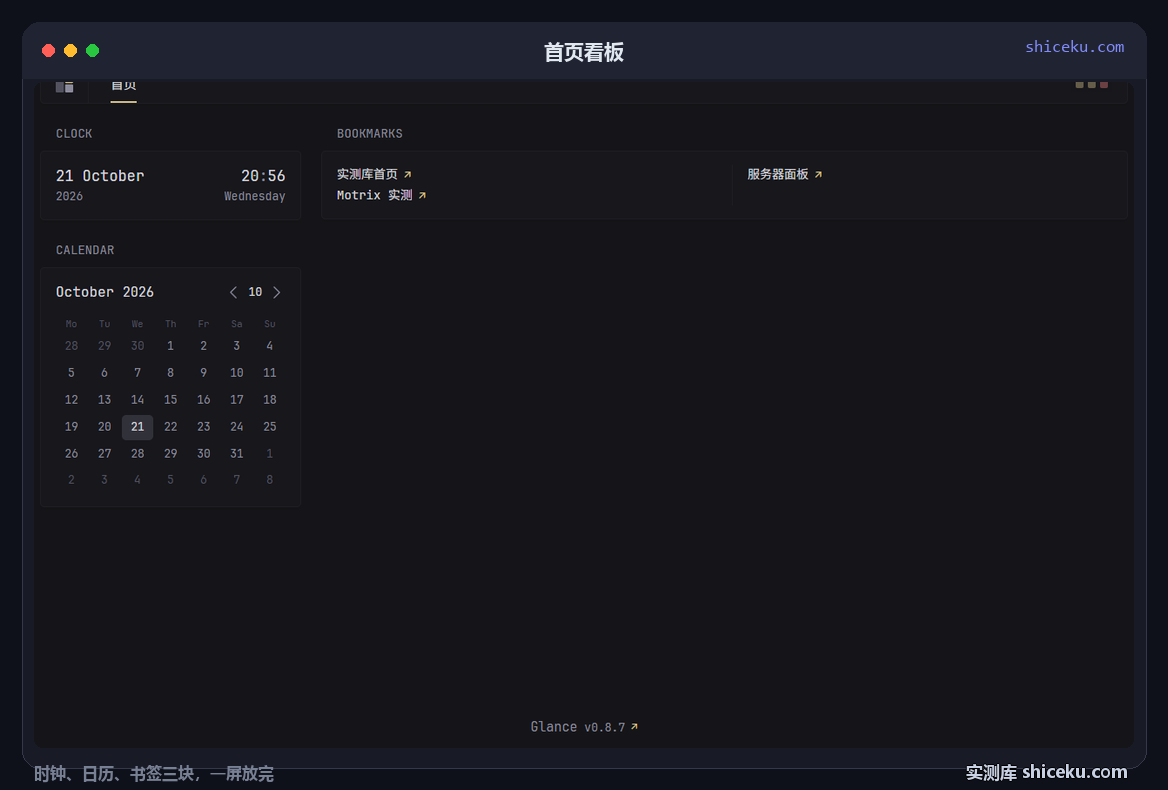Click the theme color dots in navbar
Image resolution: width=1168 pixels, height=790 pixels.
1091,85
